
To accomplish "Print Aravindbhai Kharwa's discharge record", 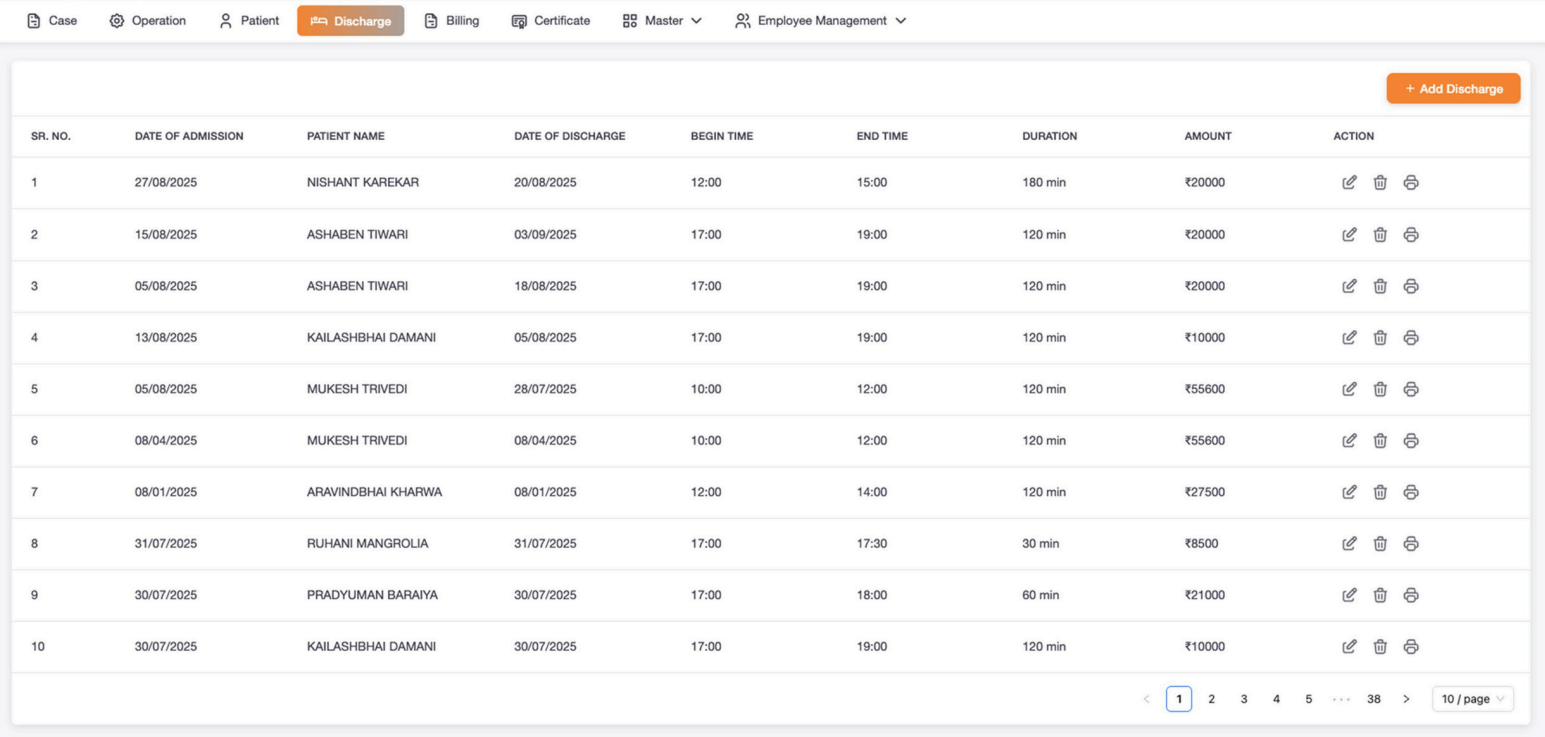I will tap(1411, 492).
